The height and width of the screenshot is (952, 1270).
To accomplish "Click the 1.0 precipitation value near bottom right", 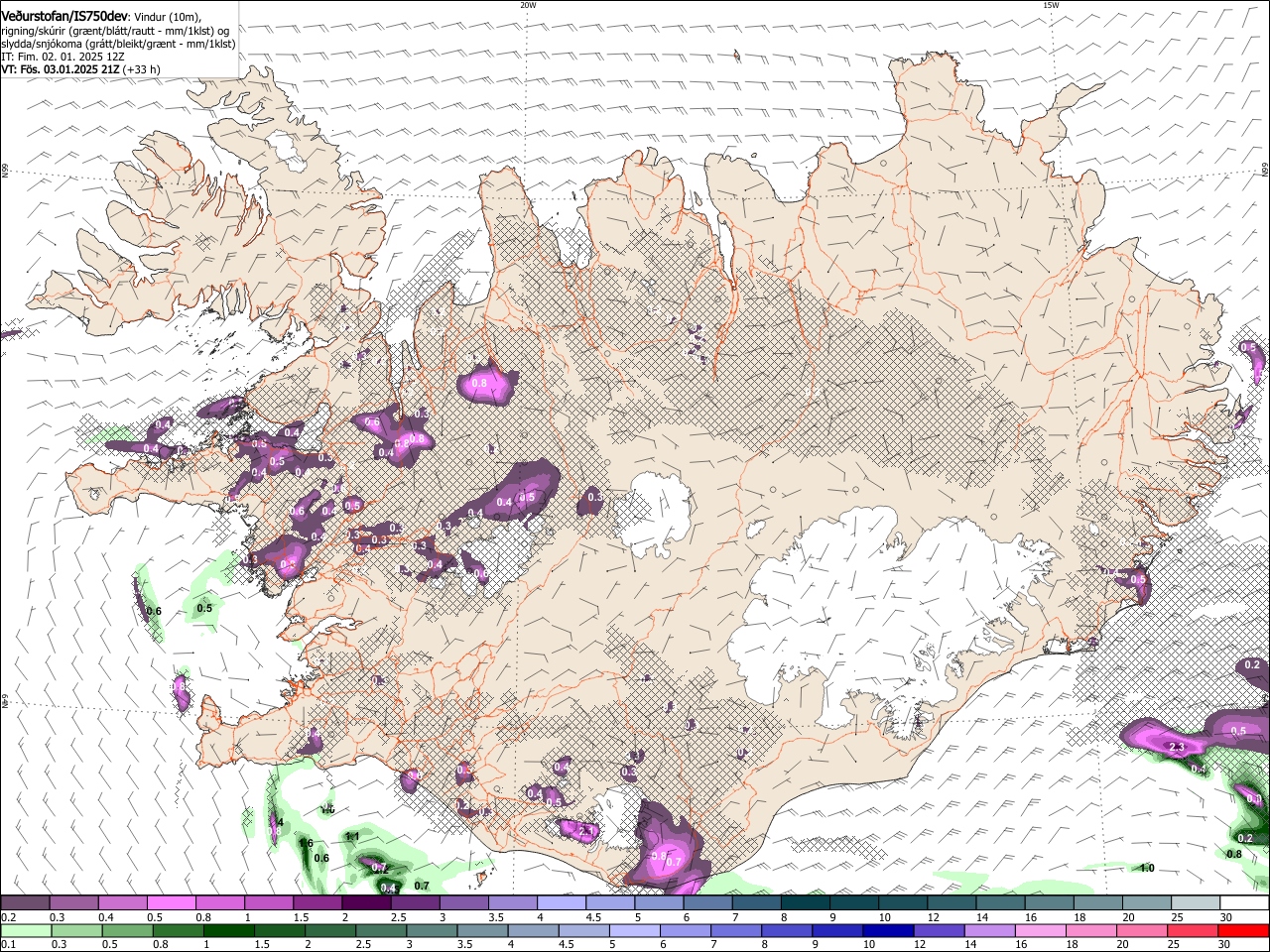I will pyautogui.click(x=1147, y=868).
